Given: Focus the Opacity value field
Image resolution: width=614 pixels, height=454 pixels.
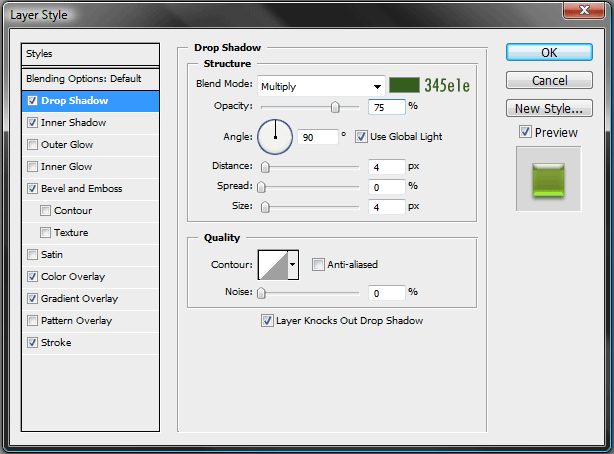Looking at the screenshot, I should coord(386,107).
